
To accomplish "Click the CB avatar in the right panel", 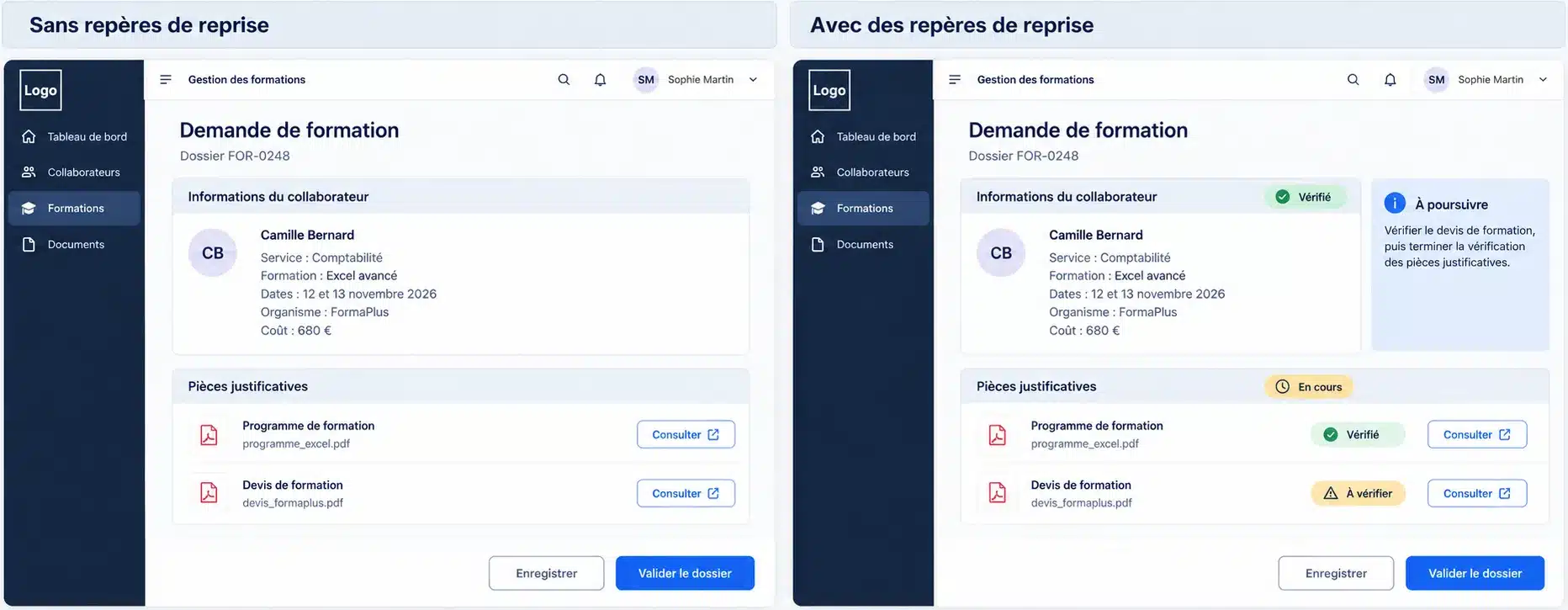I will coord(1001,252).
